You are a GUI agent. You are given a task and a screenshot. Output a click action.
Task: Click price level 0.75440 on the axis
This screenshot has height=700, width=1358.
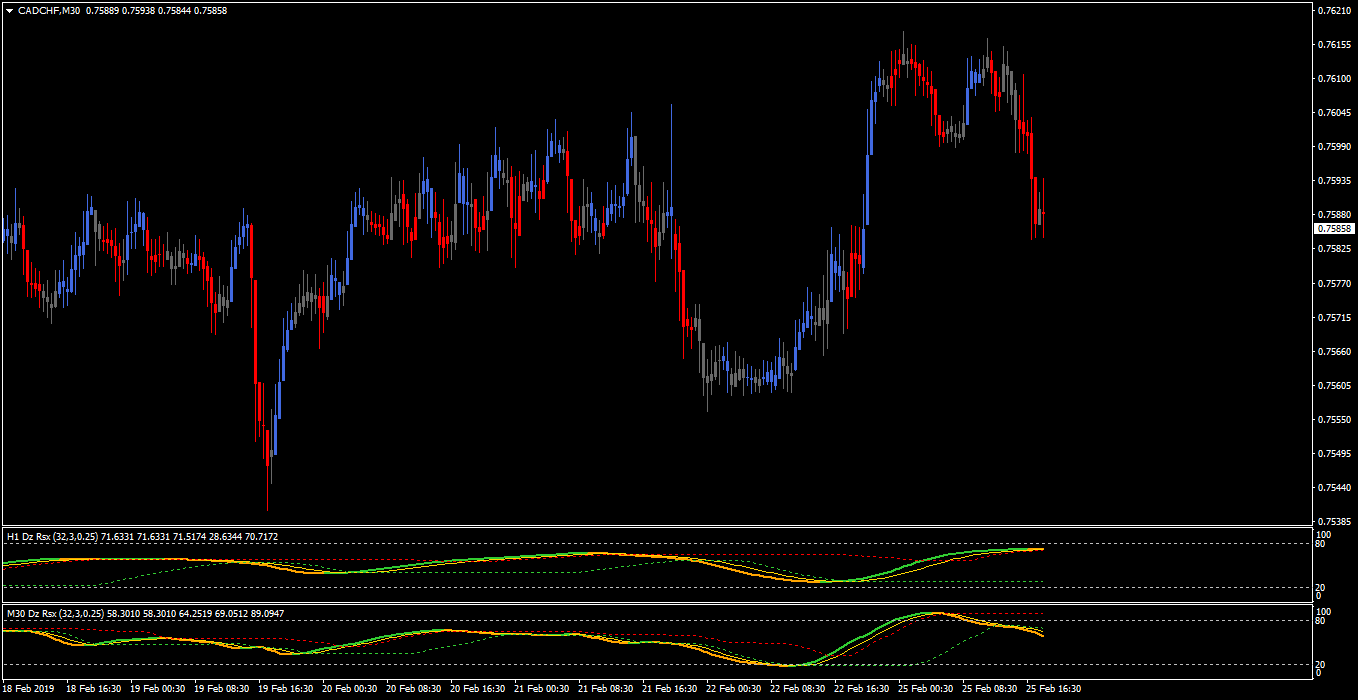1333,488
